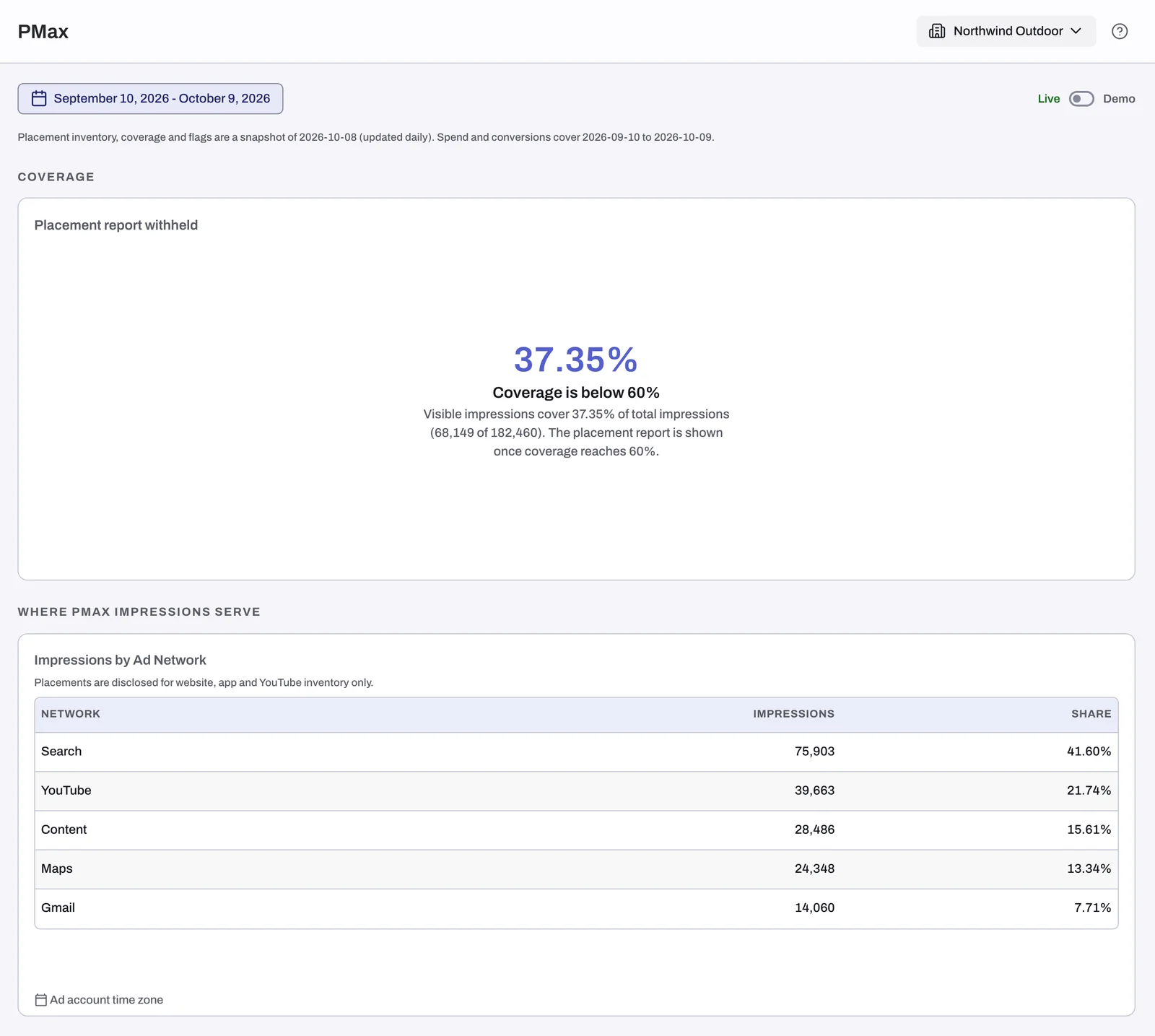Toggle the Live/Demo switch
The width and height of the screenshot is (1155, 1036).
point(1081,99)
